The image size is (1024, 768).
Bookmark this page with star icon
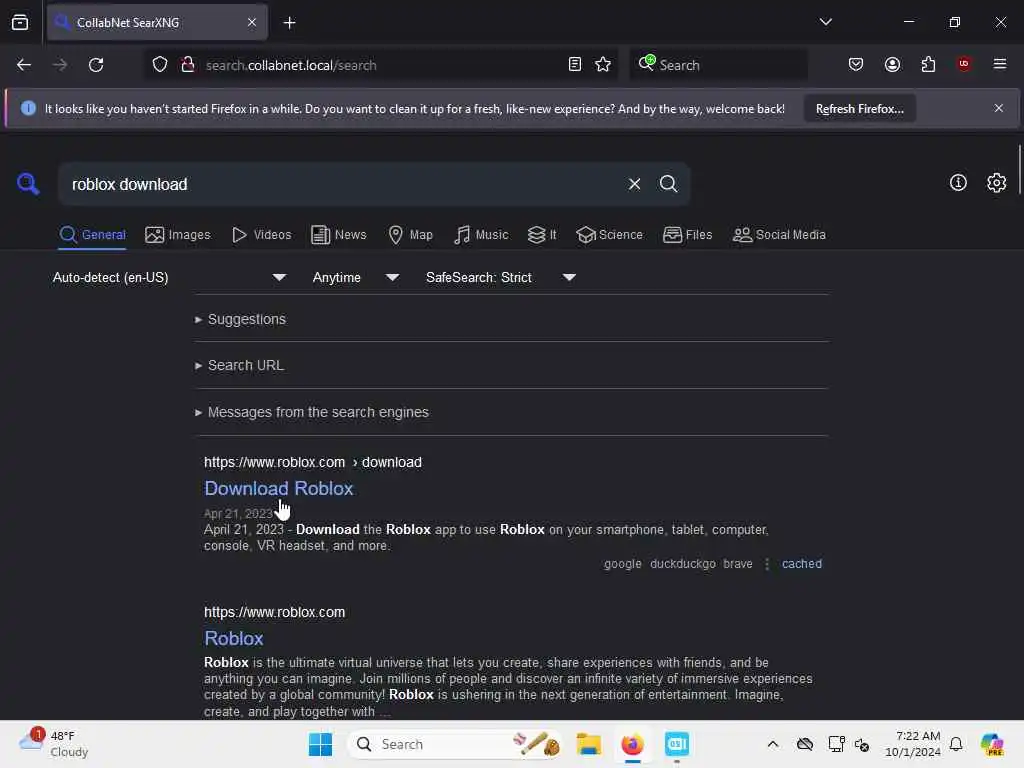coord(603,65)
